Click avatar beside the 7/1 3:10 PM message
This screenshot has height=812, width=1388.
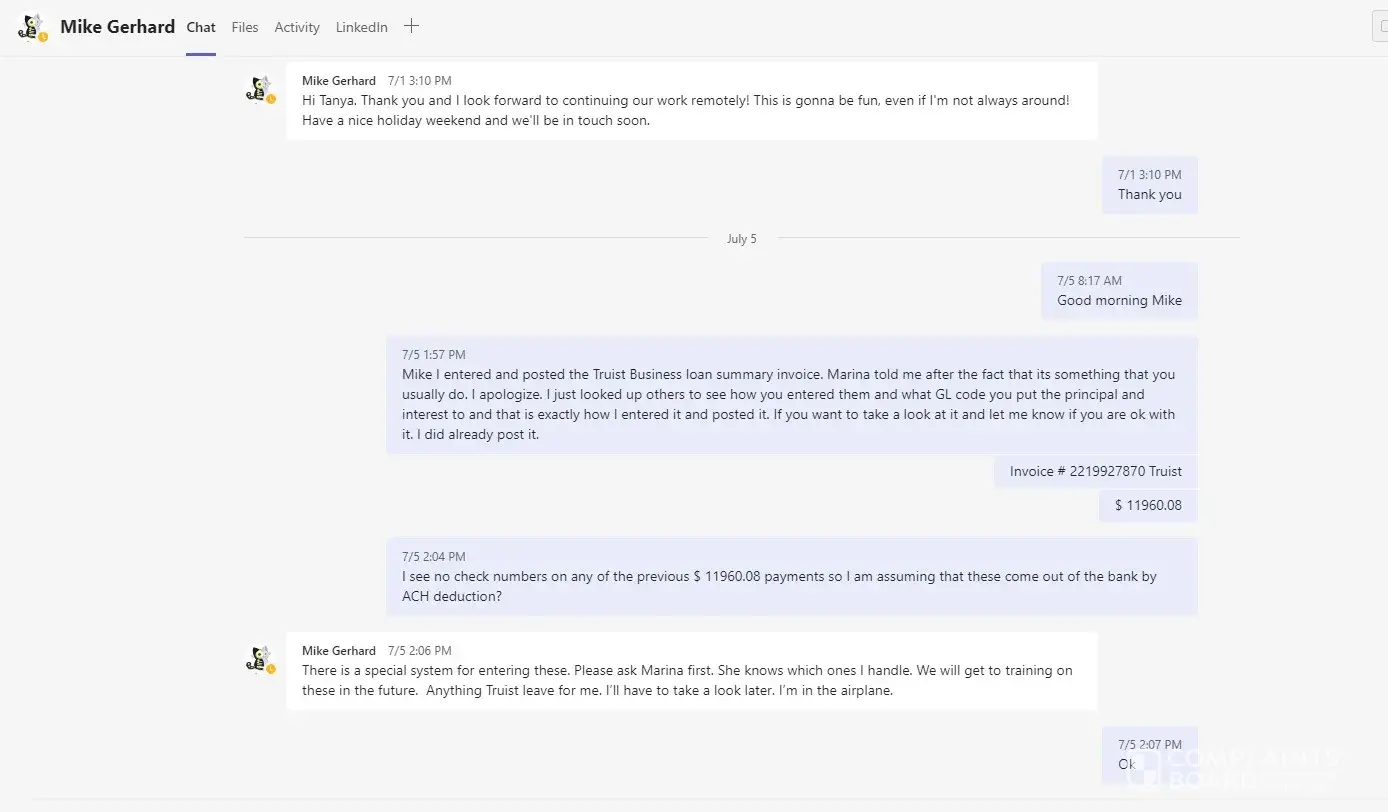260,89
